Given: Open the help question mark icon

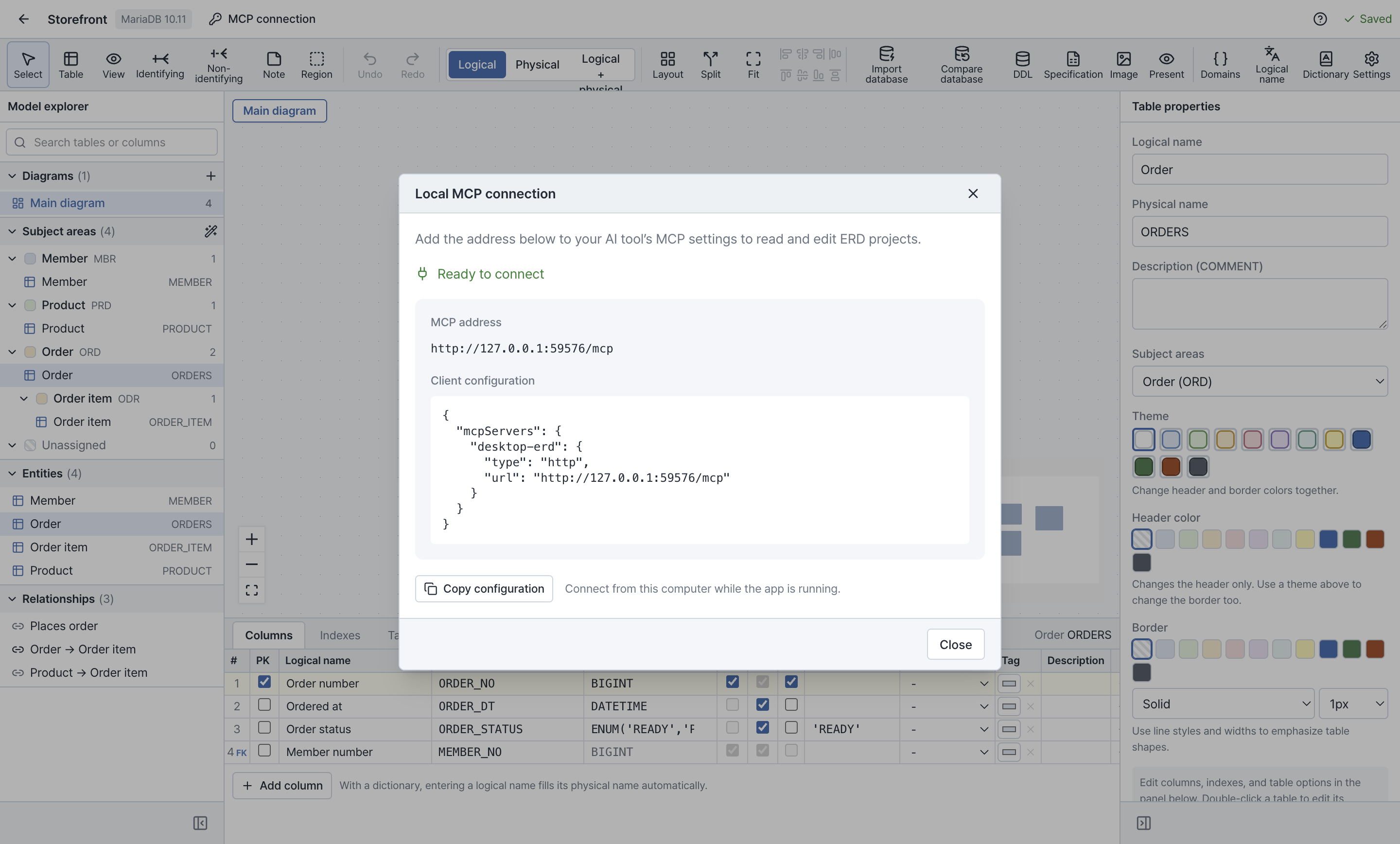Looking at the screenshot, I should pos(1320,19).
